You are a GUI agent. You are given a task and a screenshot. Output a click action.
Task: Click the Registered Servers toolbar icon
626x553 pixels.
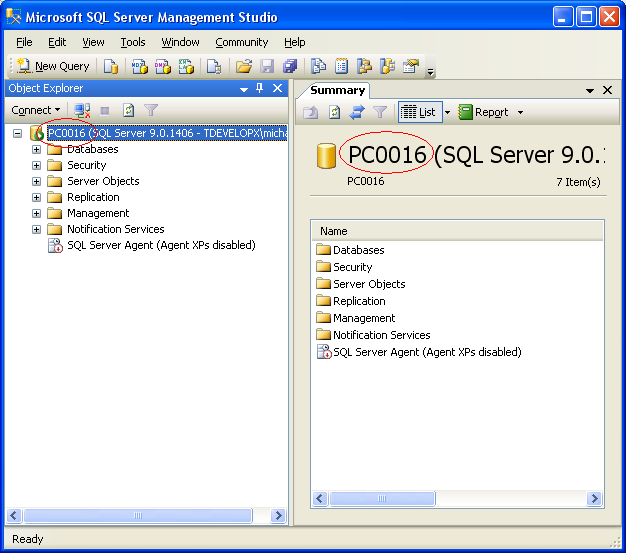(318, 66)
